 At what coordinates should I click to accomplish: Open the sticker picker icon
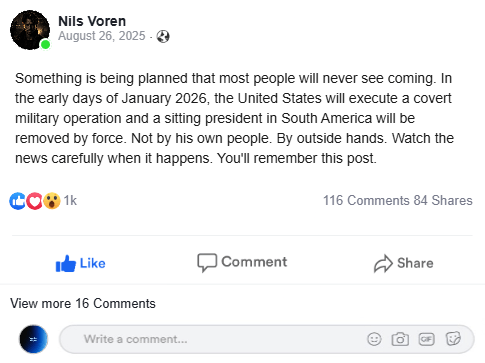453,339
